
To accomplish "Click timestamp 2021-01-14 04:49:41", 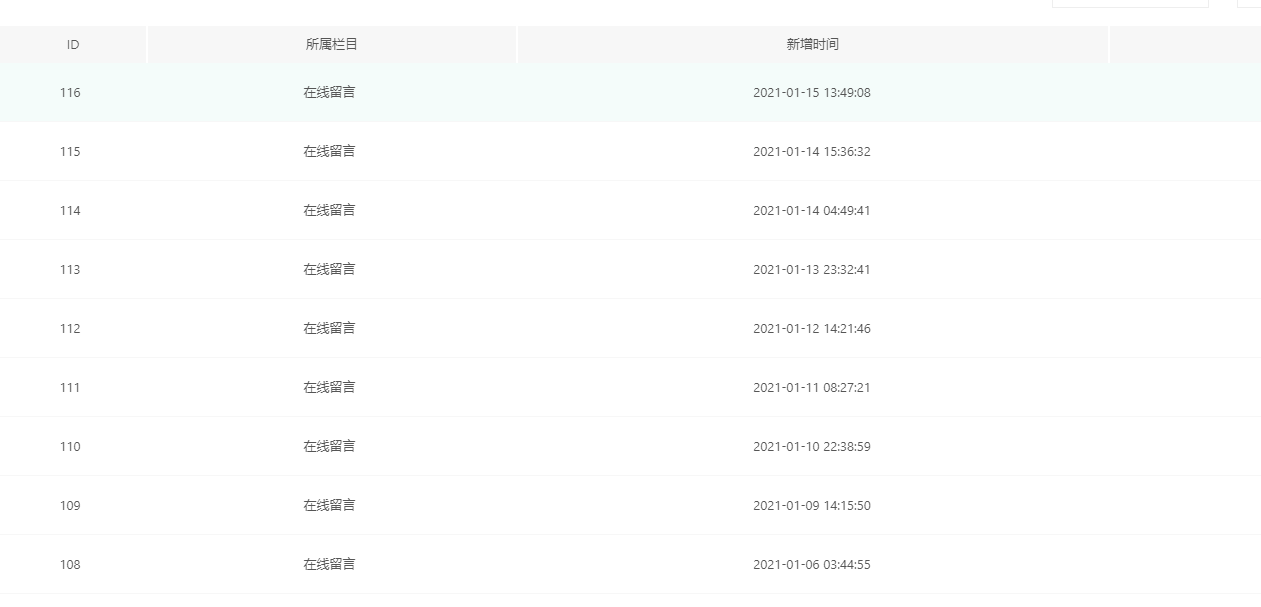I will 812,211.
